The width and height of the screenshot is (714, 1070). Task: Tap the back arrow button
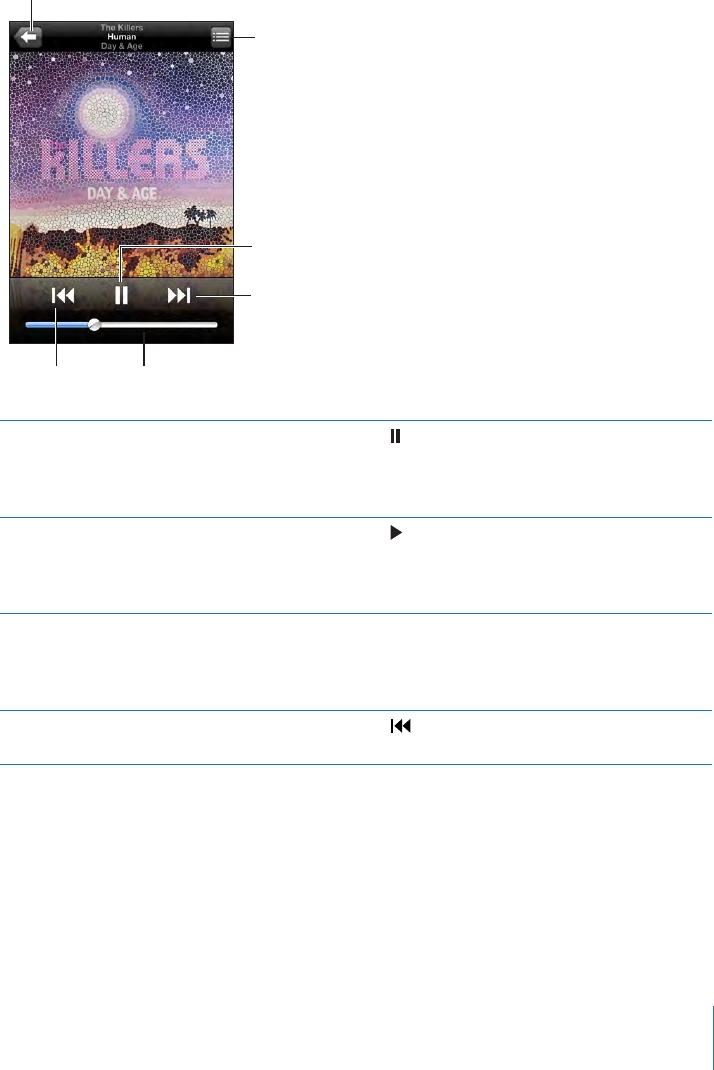[27, 37]
